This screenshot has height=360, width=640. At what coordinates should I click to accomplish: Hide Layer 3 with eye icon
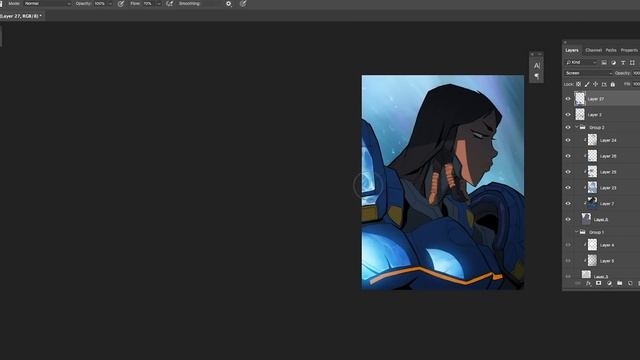pos(568,115)
